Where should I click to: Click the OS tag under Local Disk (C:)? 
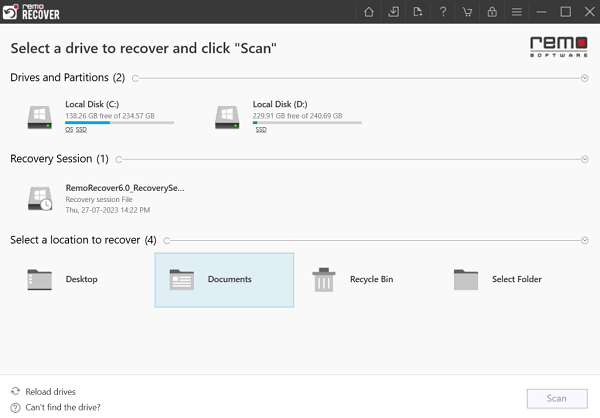point(69,130)
